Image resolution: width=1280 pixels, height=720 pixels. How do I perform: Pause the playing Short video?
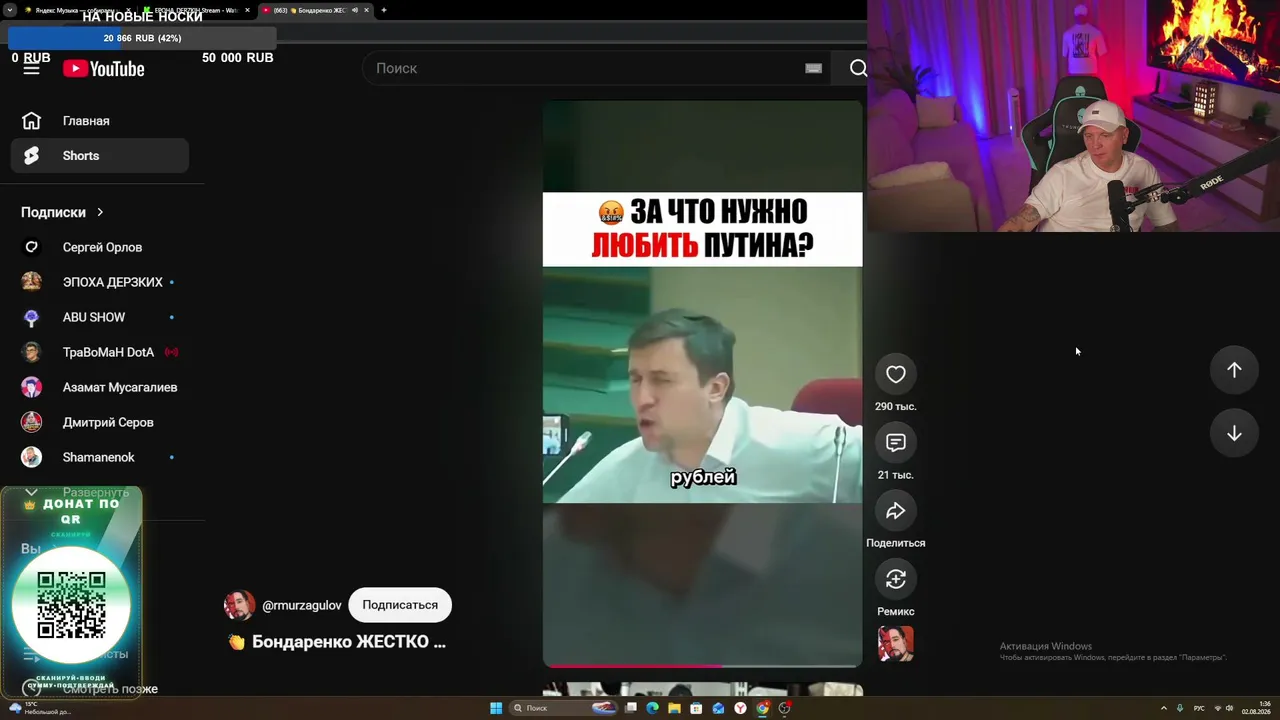(702, 384)
